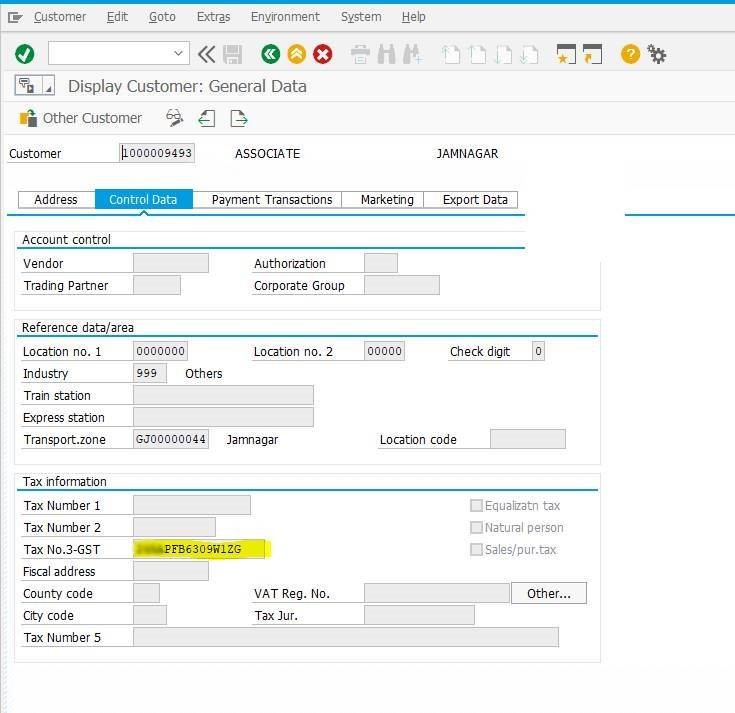Click the Authorization field
The width and height of the screenshot is (735, 713).
pos(381,263)
